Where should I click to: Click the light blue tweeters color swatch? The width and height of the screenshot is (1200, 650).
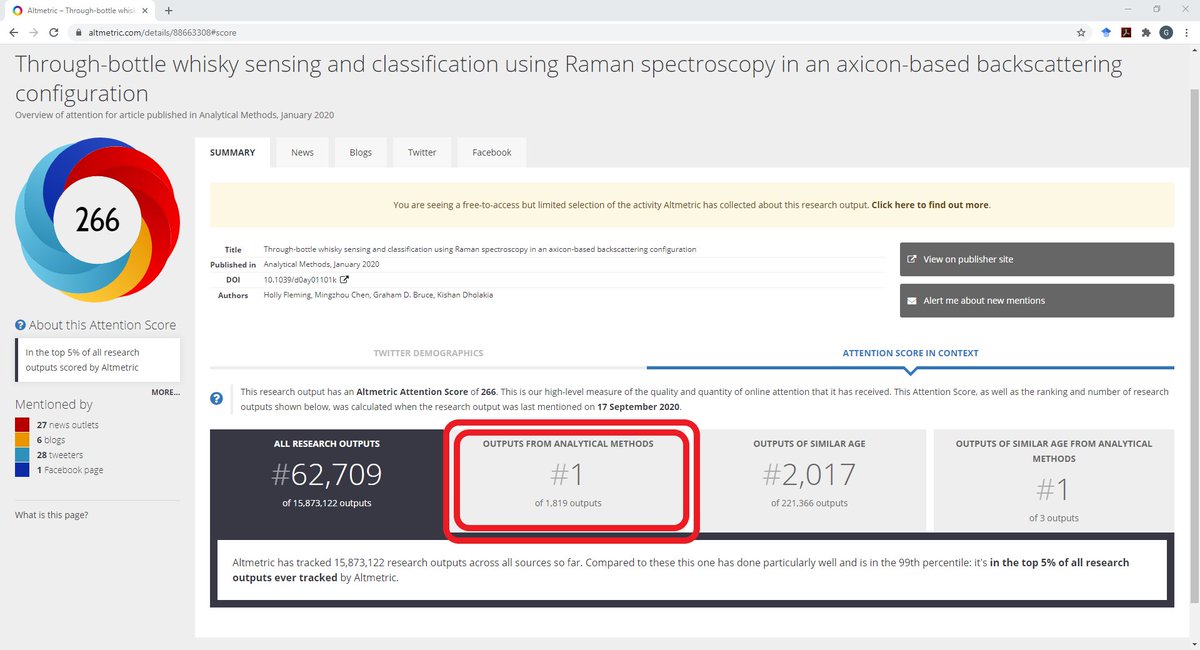coord(22,455)
